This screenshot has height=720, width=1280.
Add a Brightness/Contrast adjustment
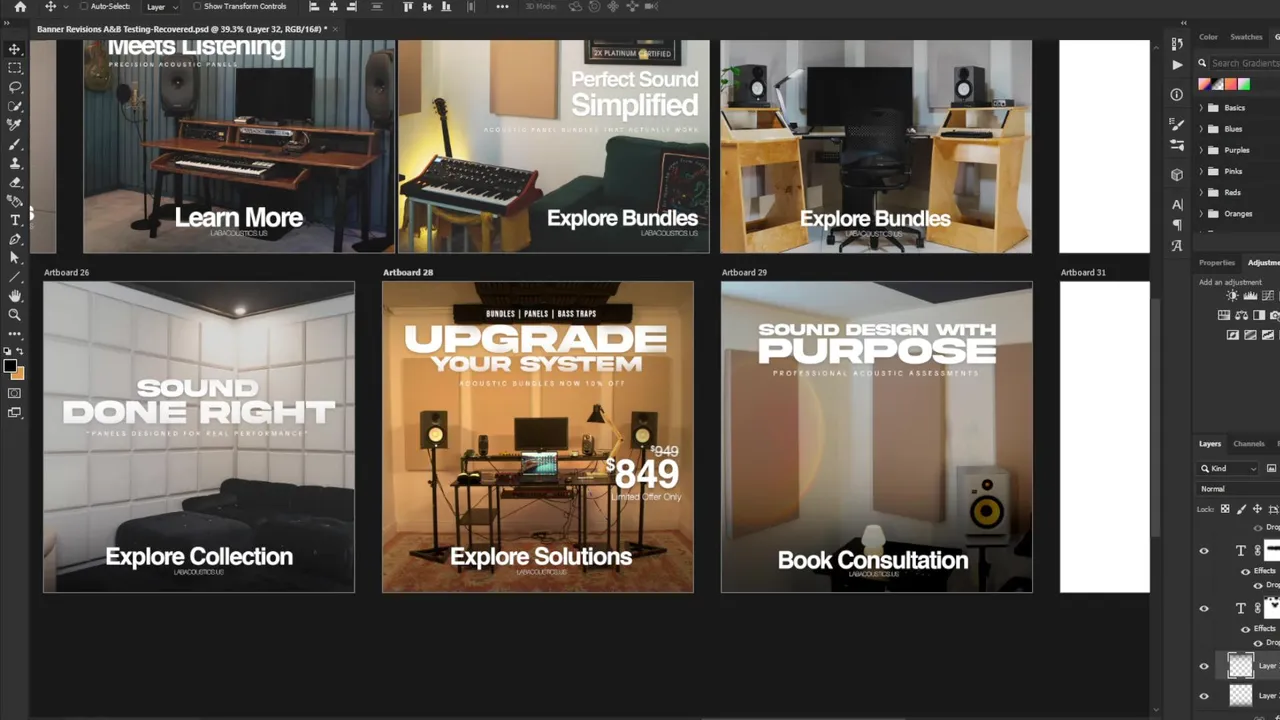tap(1232, 296)
